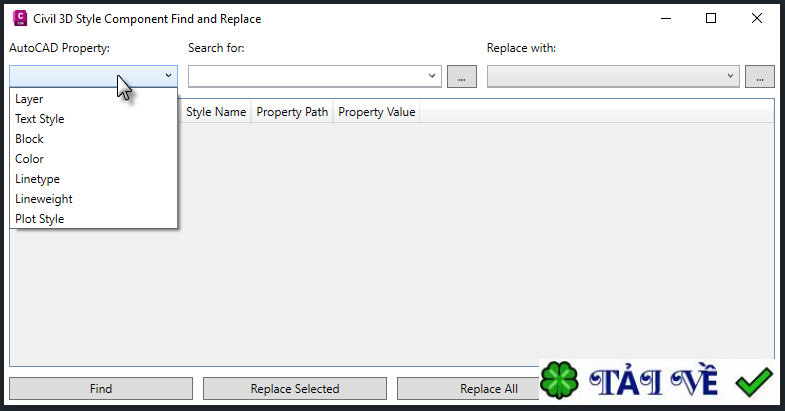Pick Plot Style from the list
The width and height of the screenshot is (785, 411).
(x=40, y=219)
